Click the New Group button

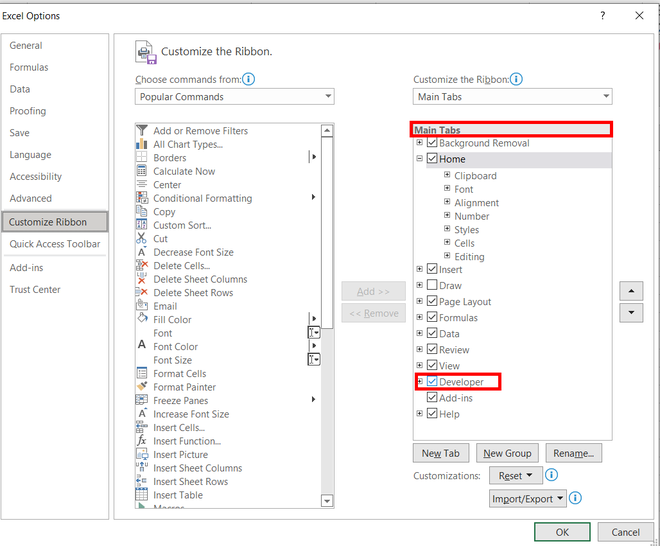click(x=507, y=453)
